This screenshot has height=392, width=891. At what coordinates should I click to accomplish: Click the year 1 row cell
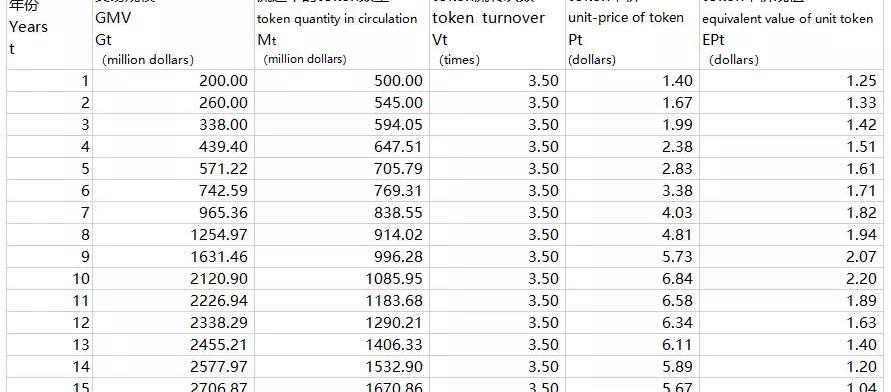point(49,81)
